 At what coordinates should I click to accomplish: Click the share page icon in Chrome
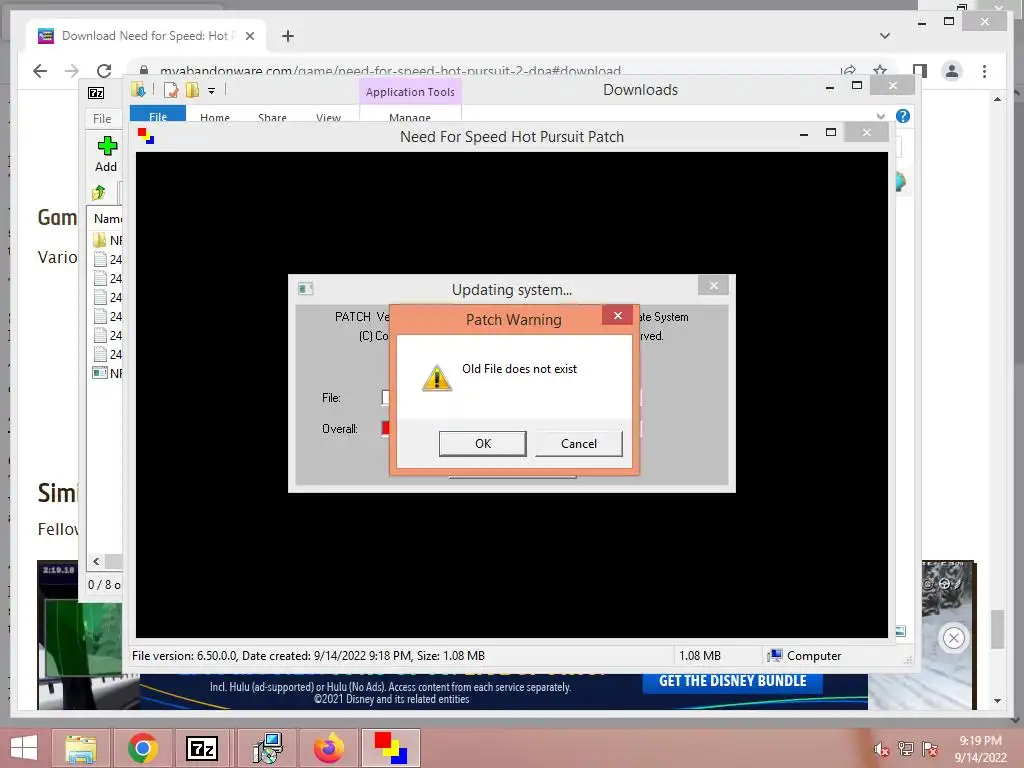[x=848, y=71]
